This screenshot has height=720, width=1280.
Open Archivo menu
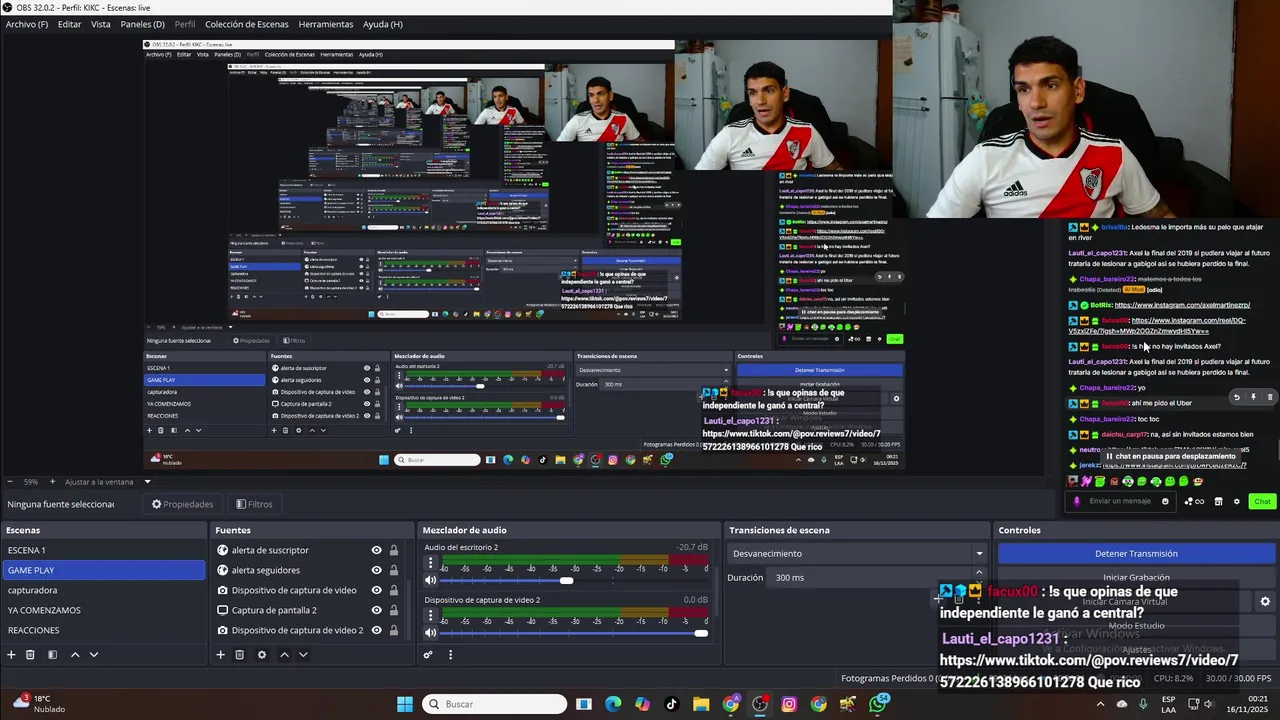click(x=27, y=24)
